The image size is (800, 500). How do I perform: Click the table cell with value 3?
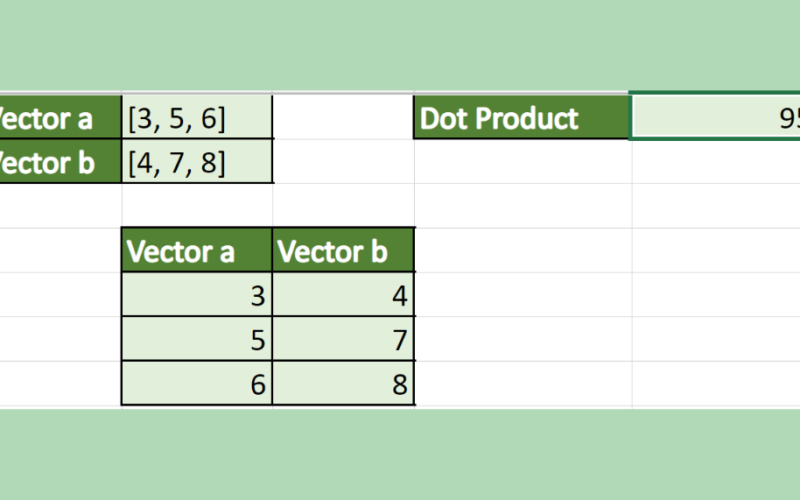pyautogui.click(x=197, y=296)
